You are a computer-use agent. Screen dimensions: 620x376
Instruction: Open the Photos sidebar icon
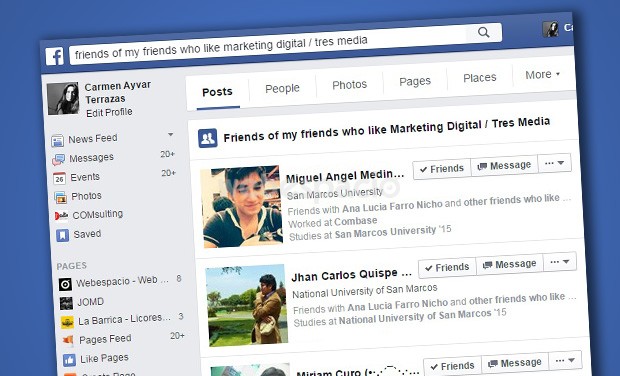coord(60,197)
